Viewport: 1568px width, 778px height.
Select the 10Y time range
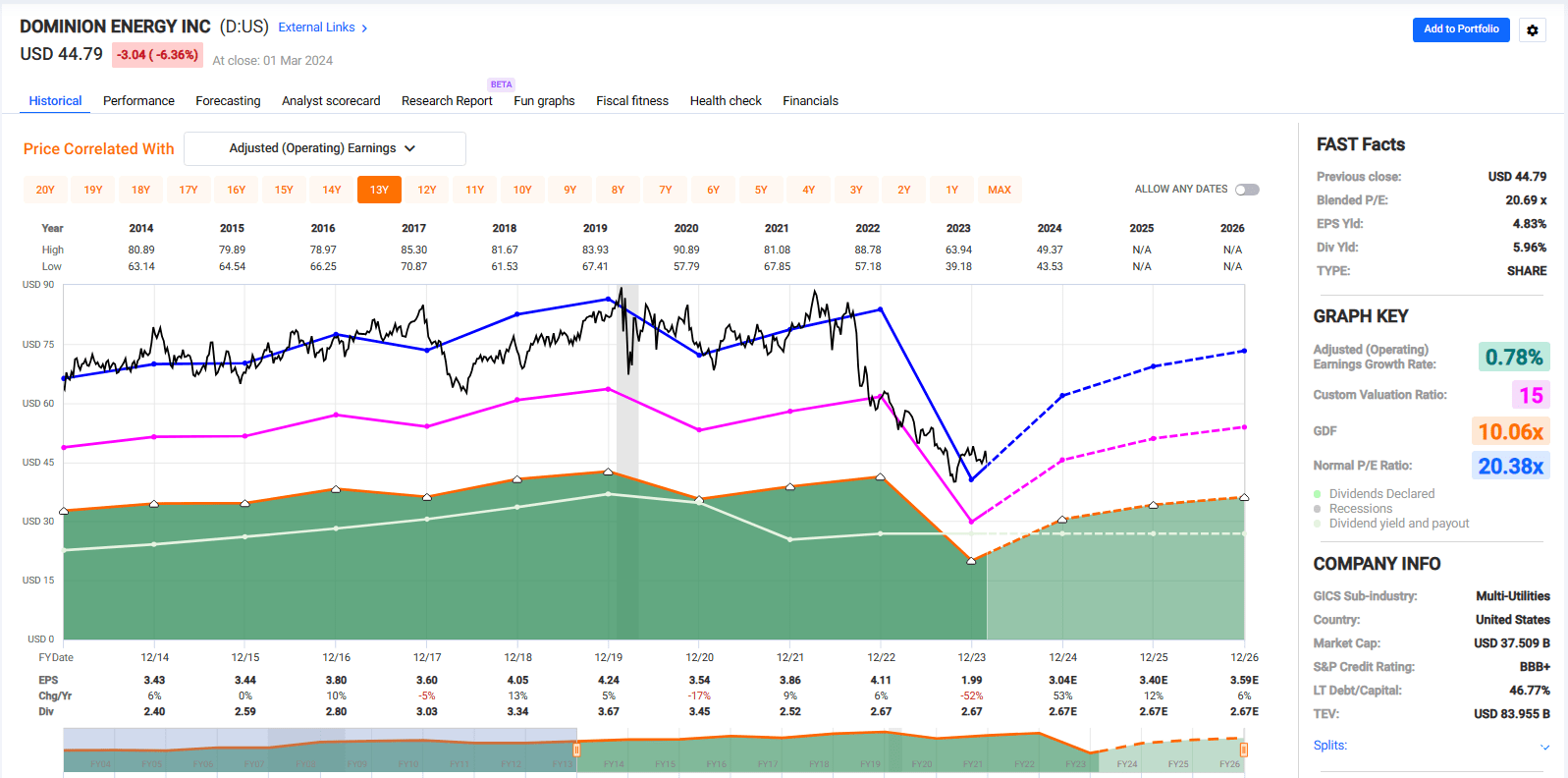522,190
